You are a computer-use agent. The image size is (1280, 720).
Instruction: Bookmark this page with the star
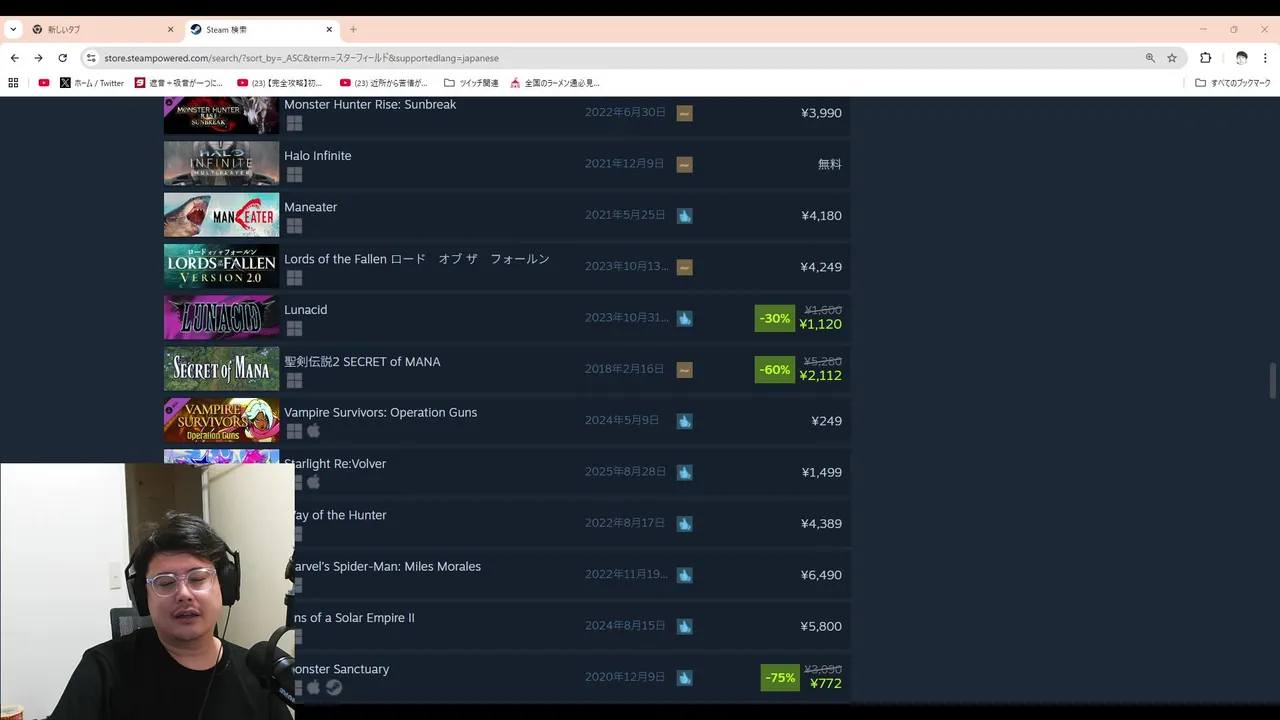[x=1172, y=58]
